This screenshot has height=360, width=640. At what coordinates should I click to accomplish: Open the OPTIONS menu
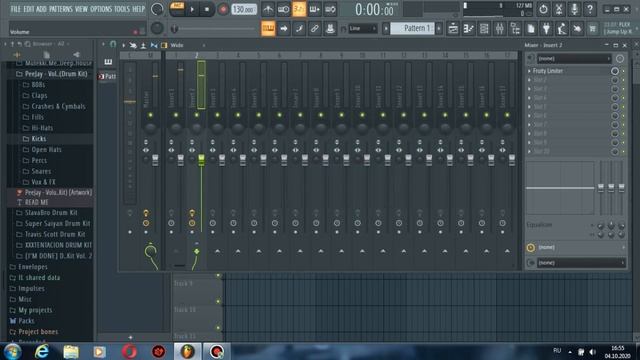101,9
